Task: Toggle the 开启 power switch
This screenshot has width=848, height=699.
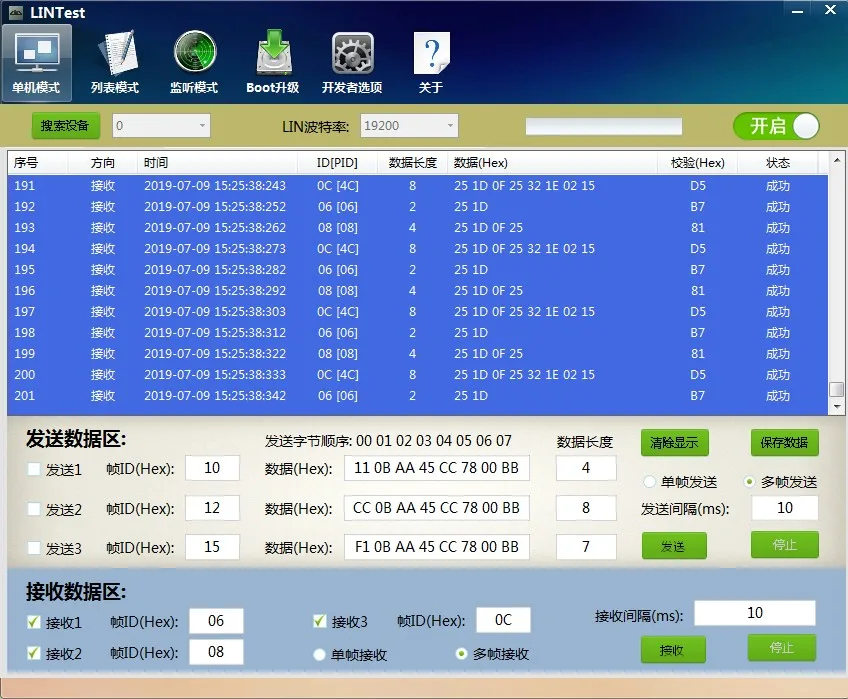Action: [776, 126]
